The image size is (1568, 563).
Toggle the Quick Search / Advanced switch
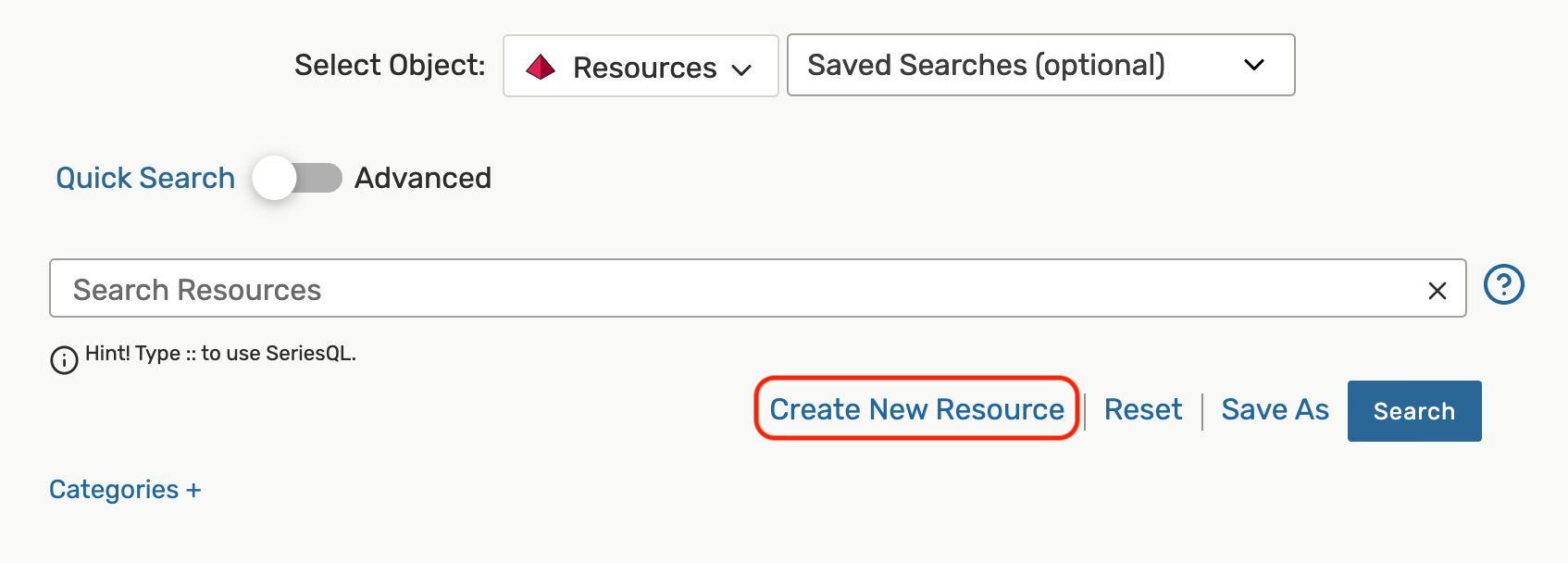click(296, 178)
